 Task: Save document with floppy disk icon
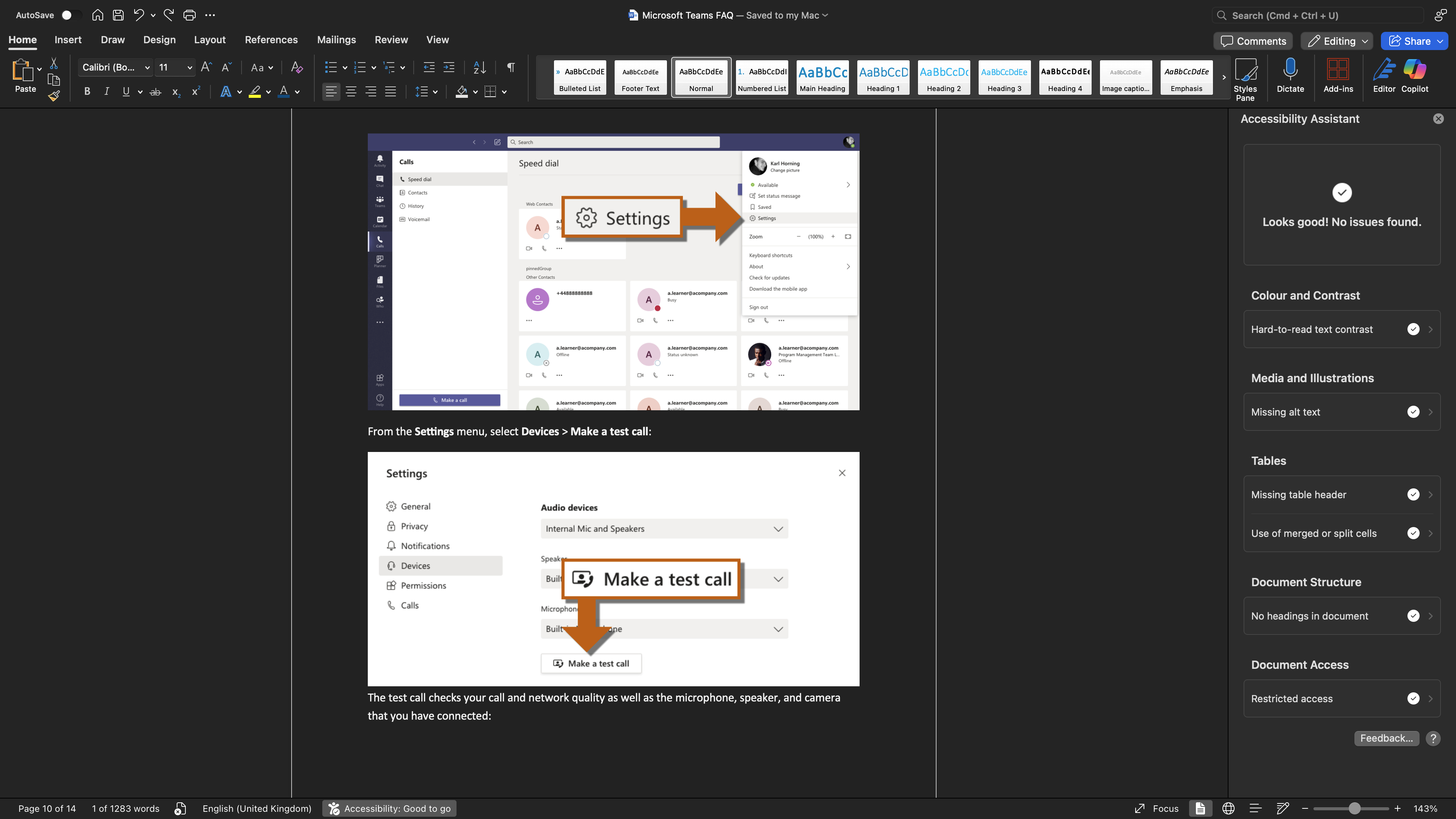click(118, 15)
